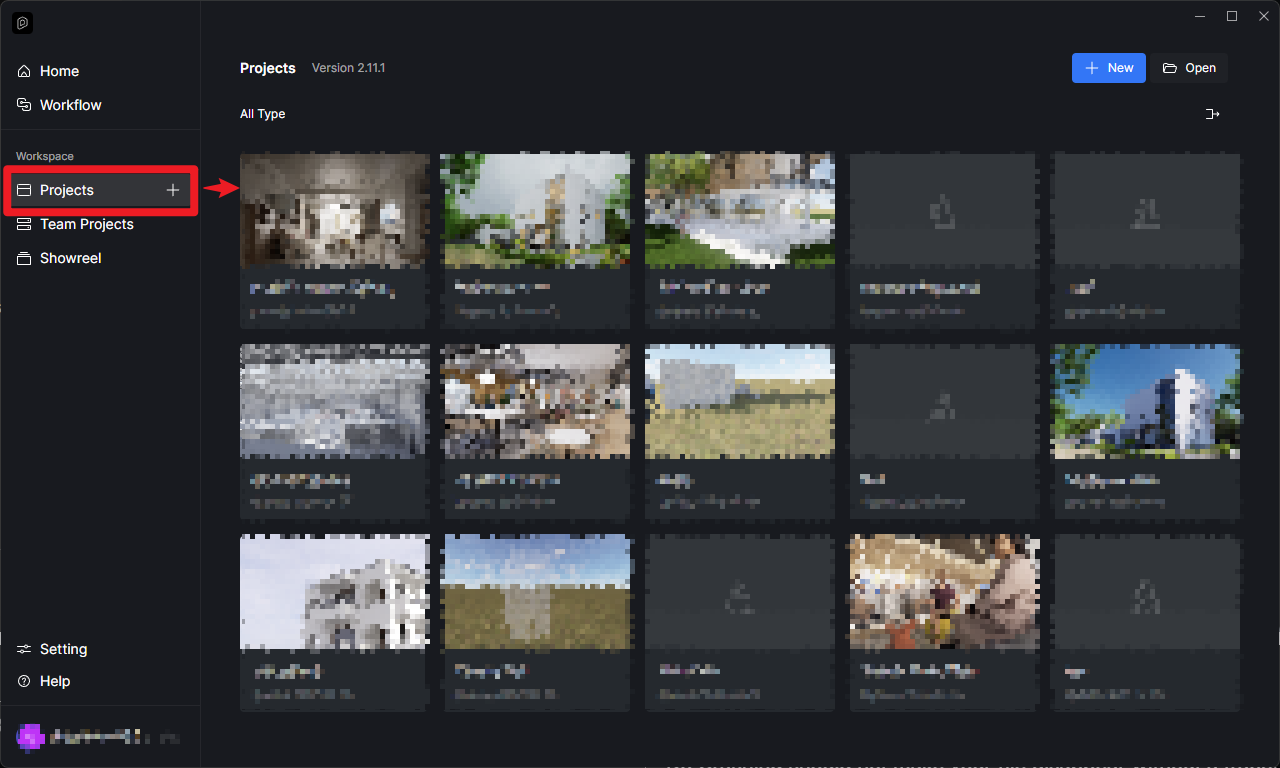This screenshot has width=1280, height=768.
Task: Click the plus icon beside Projects
Action: 173,190
